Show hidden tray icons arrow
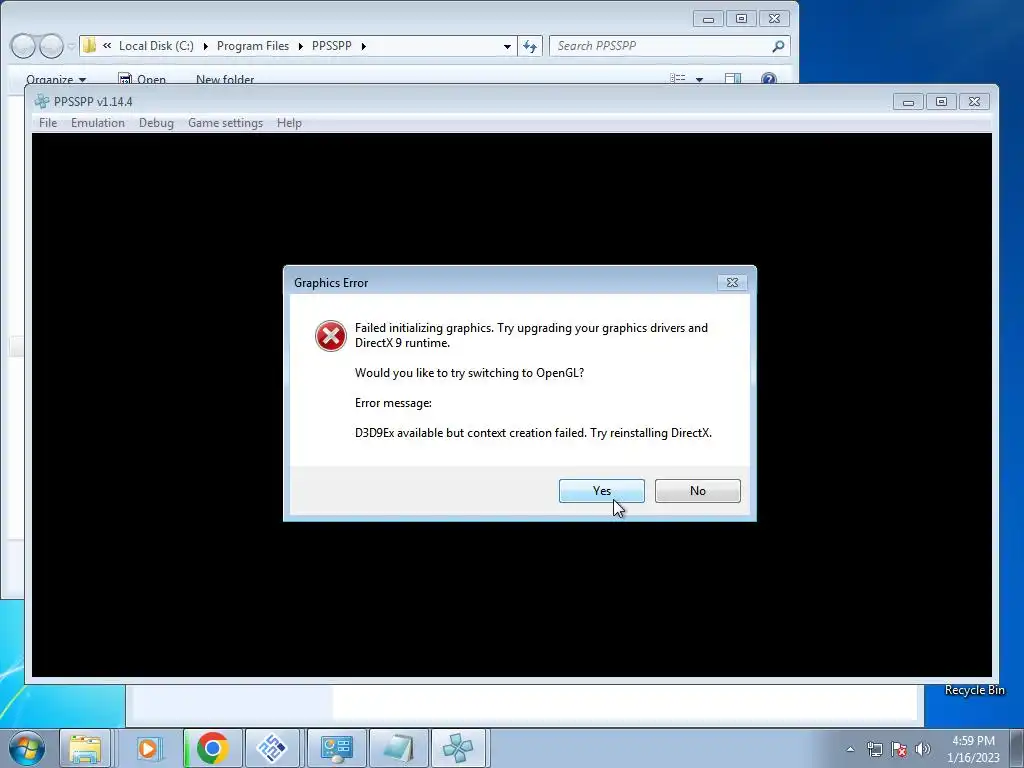Screen dimensions: 1024x768 (850, 749)
